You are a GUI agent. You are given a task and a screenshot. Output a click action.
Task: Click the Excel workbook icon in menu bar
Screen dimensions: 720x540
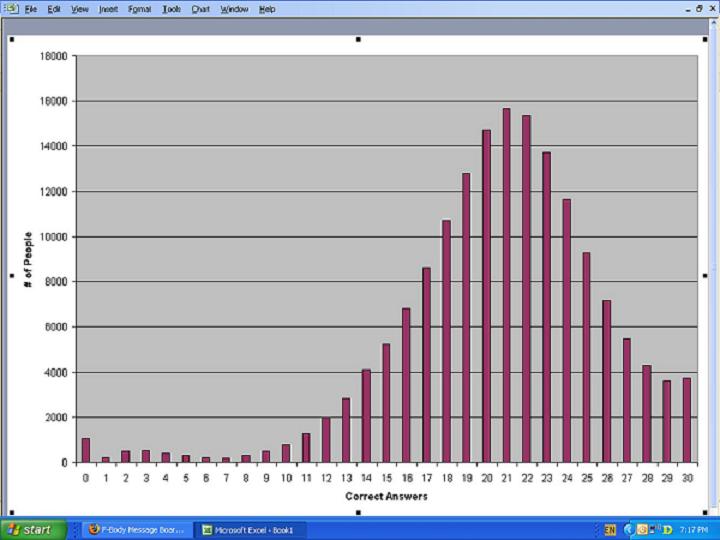tap(11, 9)
